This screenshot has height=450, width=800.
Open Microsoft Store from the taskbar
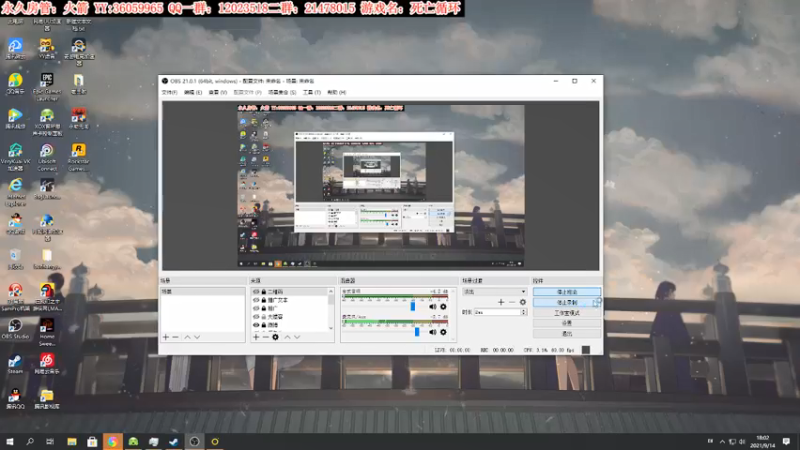(x=92, y=441)
